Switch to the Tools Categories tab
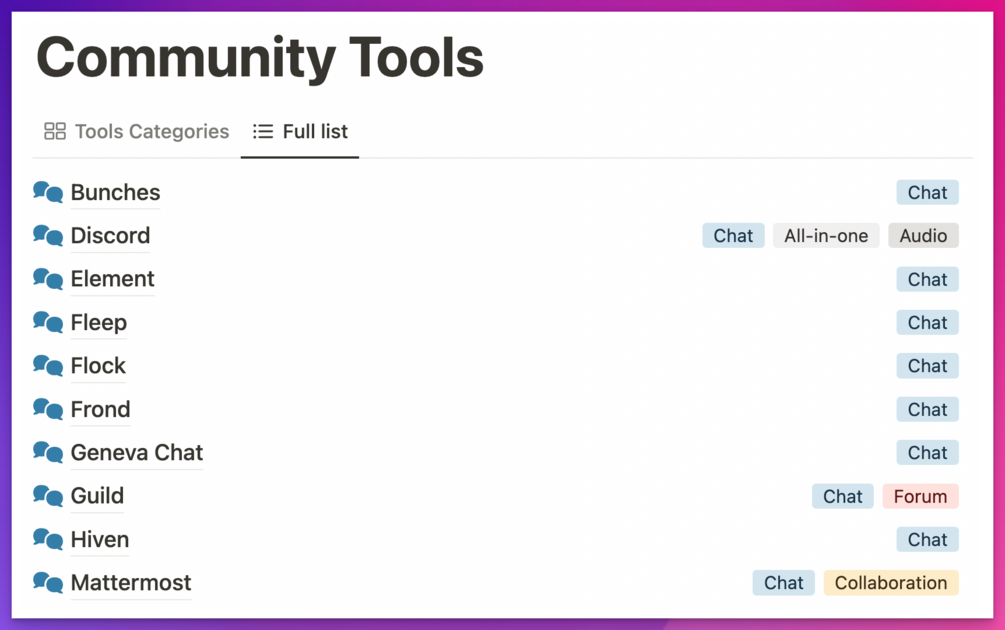The width and height of the screenshot is (1005, 630). coord(137,131)
